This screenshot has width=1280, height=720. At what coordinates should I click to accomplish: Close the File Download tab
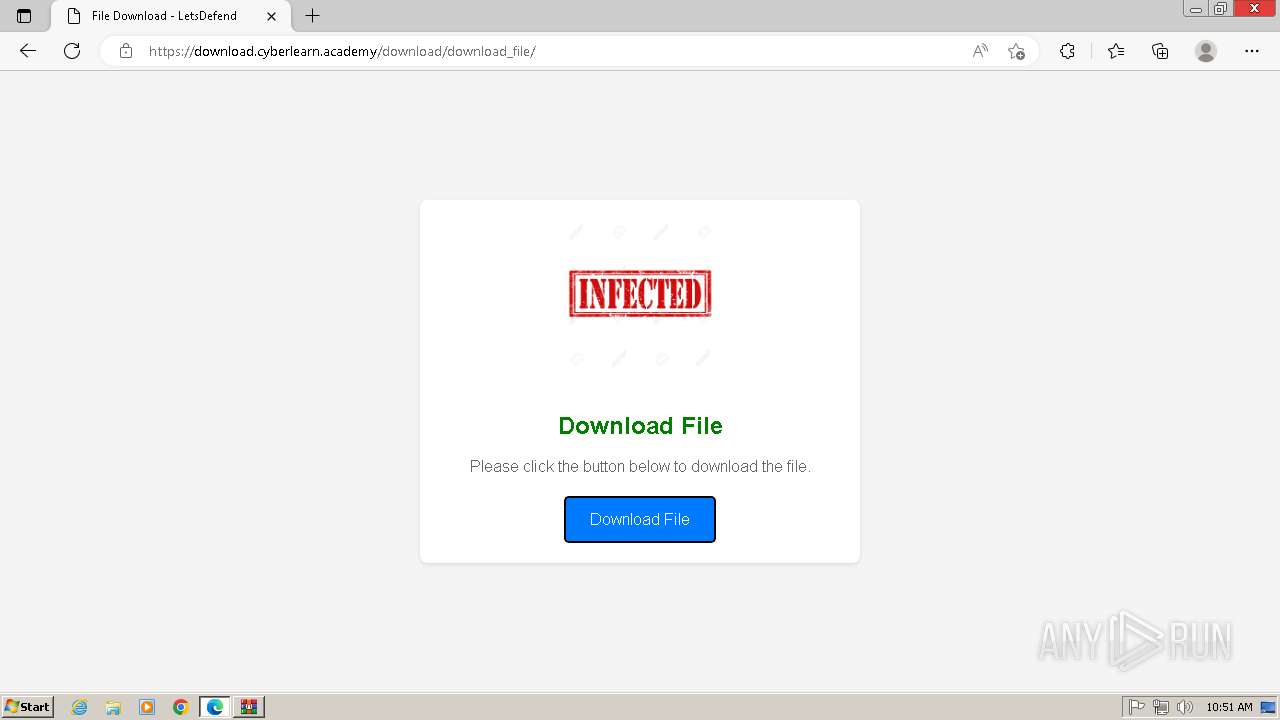click(x=271, y=16)
